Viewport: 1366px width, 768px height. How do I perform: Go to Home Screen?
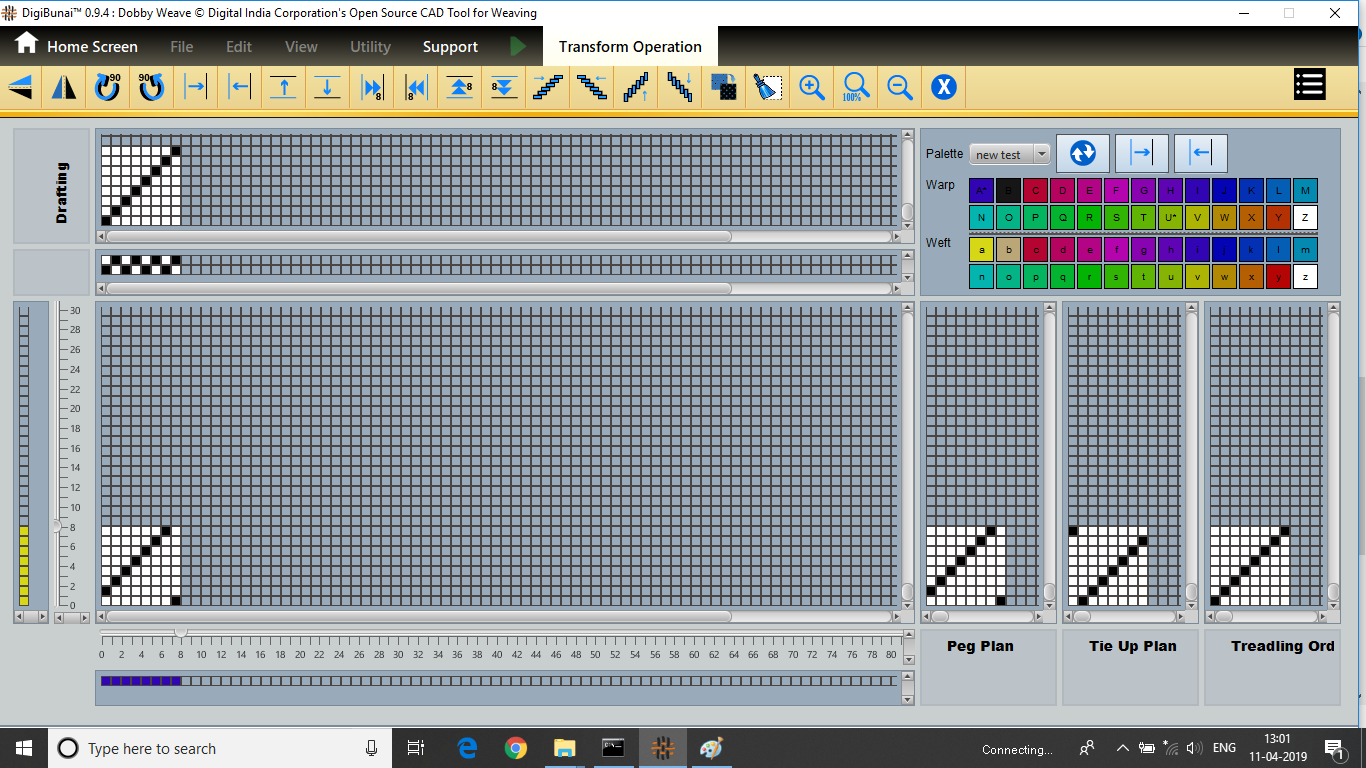(x=77, y=46)
